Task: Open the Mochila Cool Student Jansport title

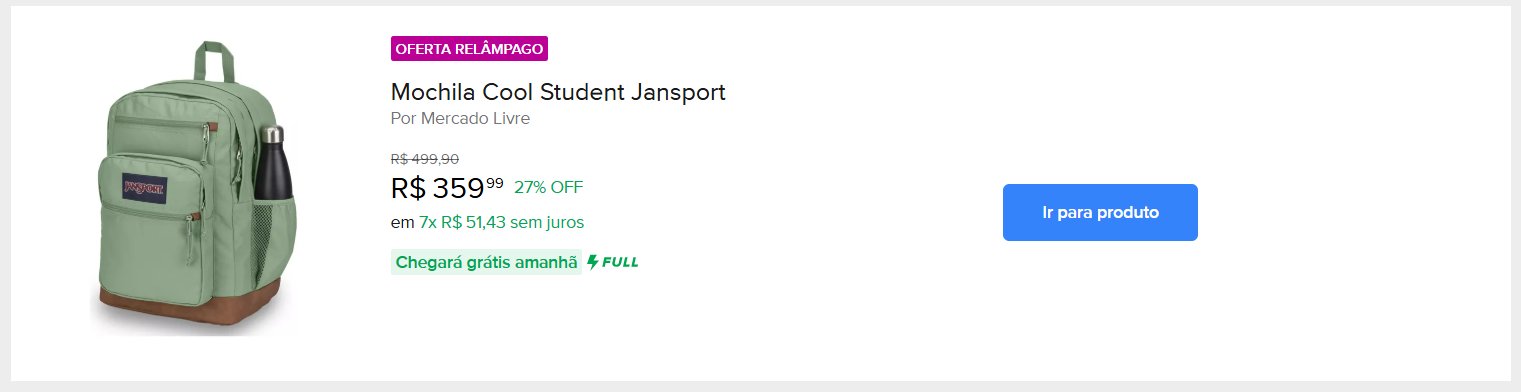Action: point(558,92)
